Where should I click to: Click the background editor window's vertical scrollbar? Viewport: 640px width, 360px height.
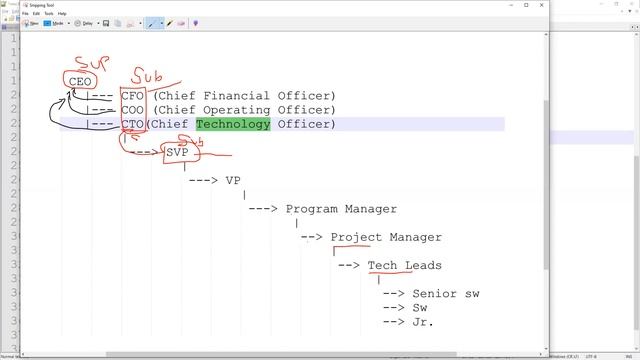636,242
